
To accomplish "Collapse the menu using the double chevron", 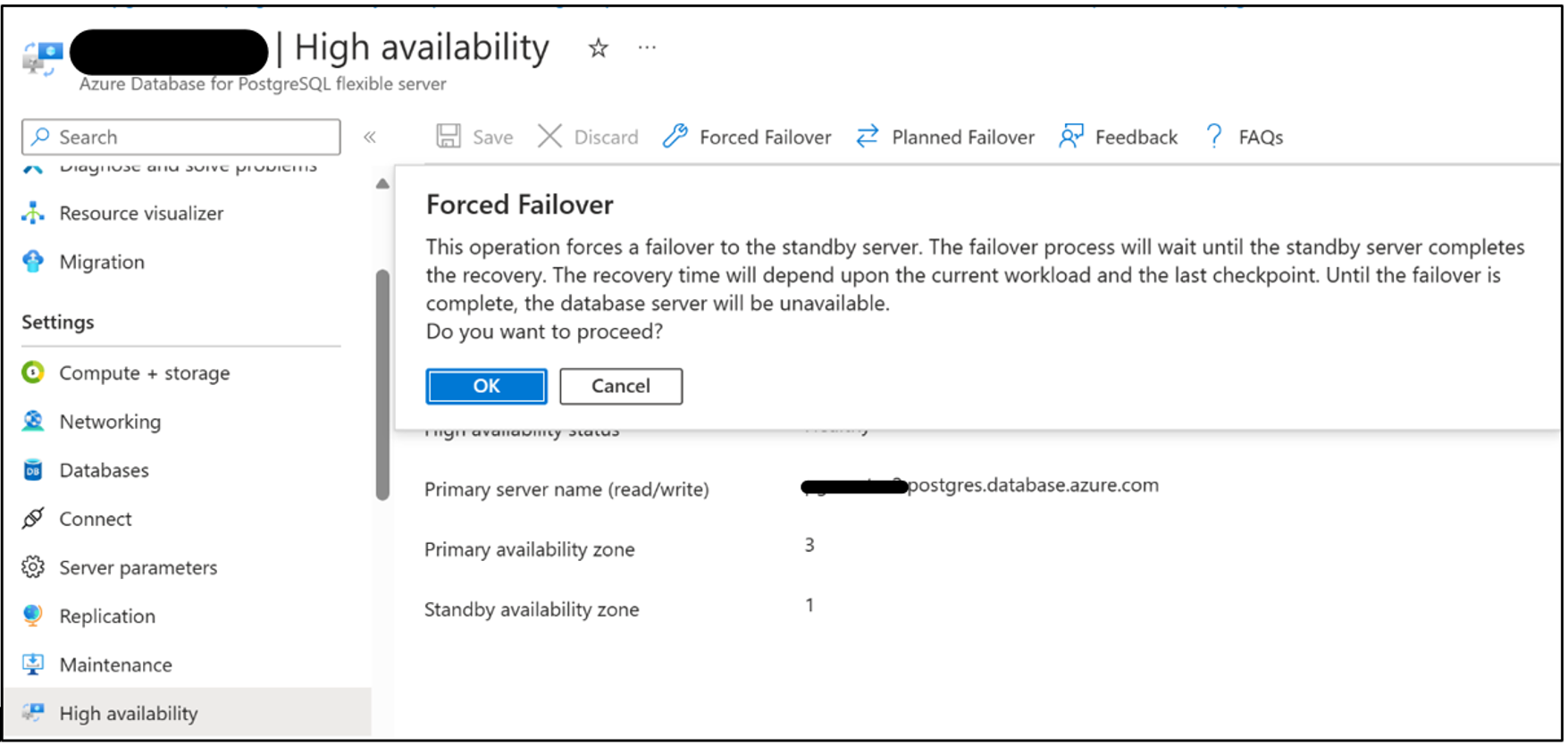I will click(370, 137).
